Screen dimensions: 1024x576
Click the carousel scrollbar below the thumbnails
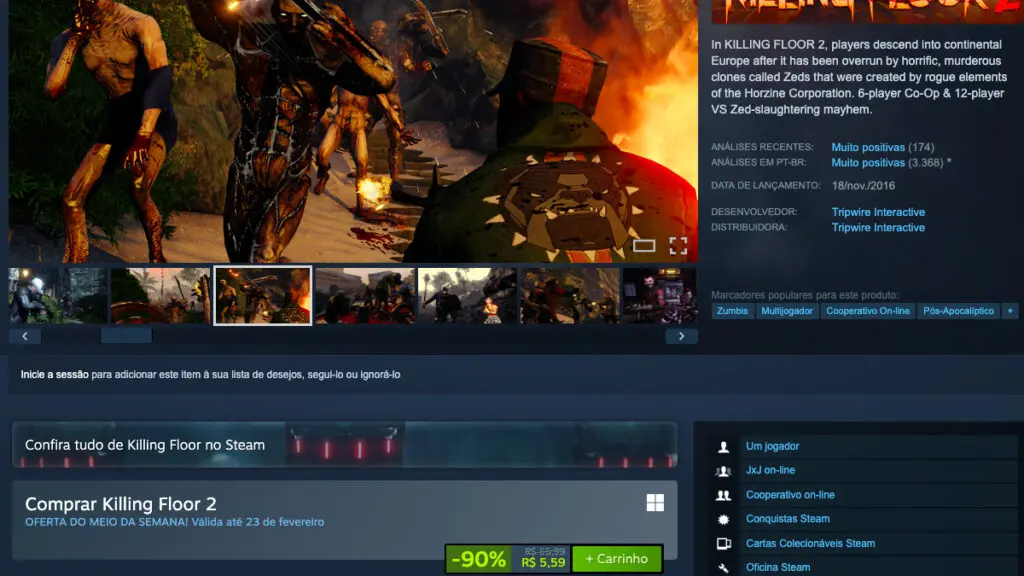pos(126,336)
